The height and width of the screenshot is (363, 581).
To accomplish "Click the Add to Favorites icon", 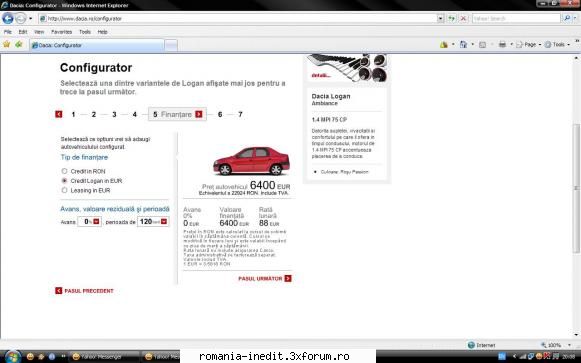I will tap(19, 44).
